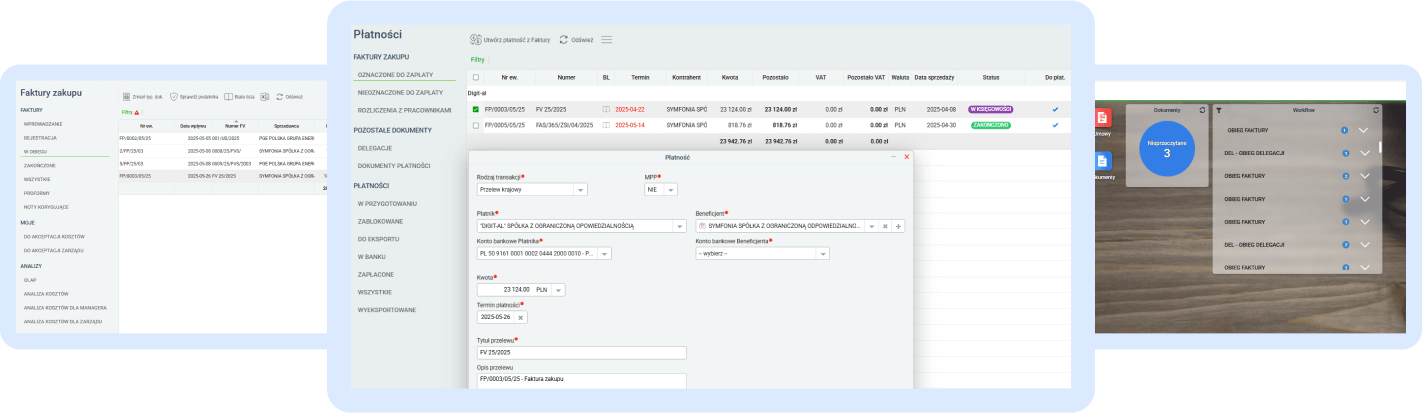This screenshot has height=413, width=1422.
Task: Refresh the Dokumenty widget
Action: pos(1203,110)
